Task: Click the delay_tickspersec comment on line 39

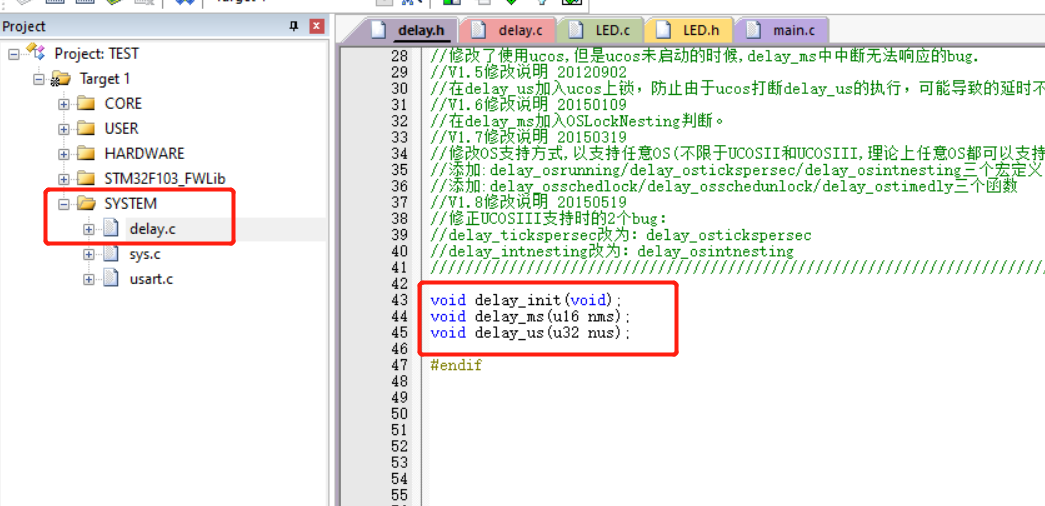Action: point(621,235)
